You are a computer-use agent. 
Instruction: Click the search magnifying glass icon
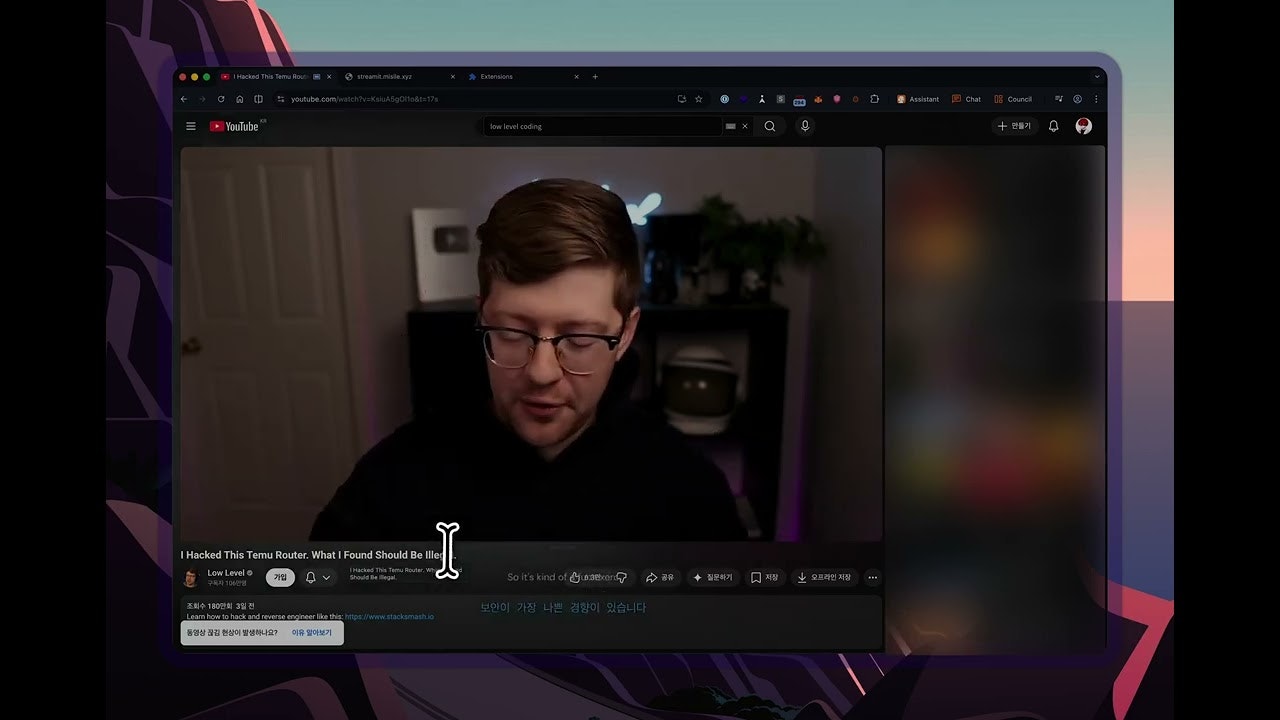[770, 126]
